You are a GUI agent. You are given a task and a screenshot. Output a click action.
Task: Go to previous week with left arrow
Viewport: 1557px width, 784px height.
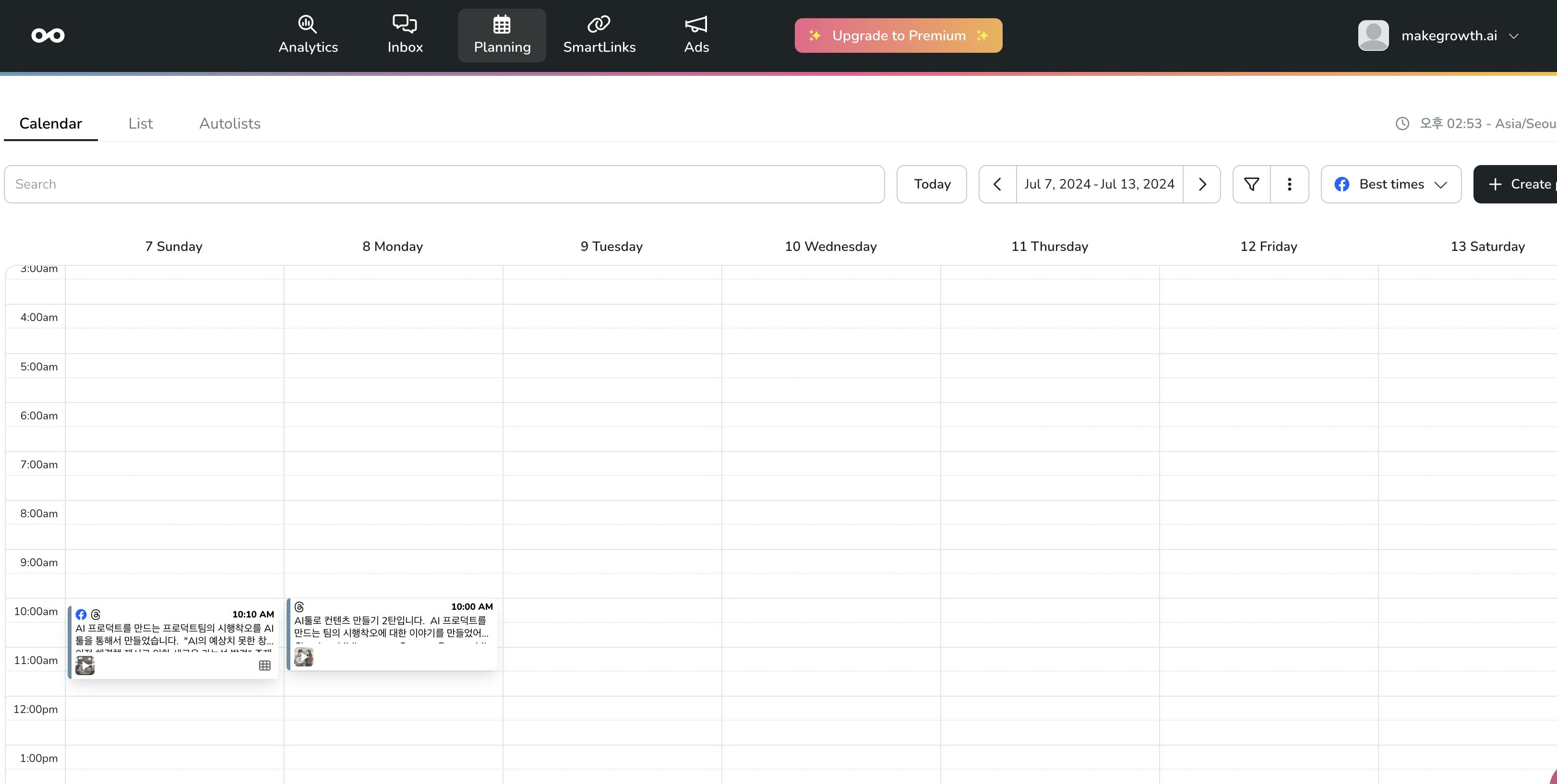tap(997, 184)
